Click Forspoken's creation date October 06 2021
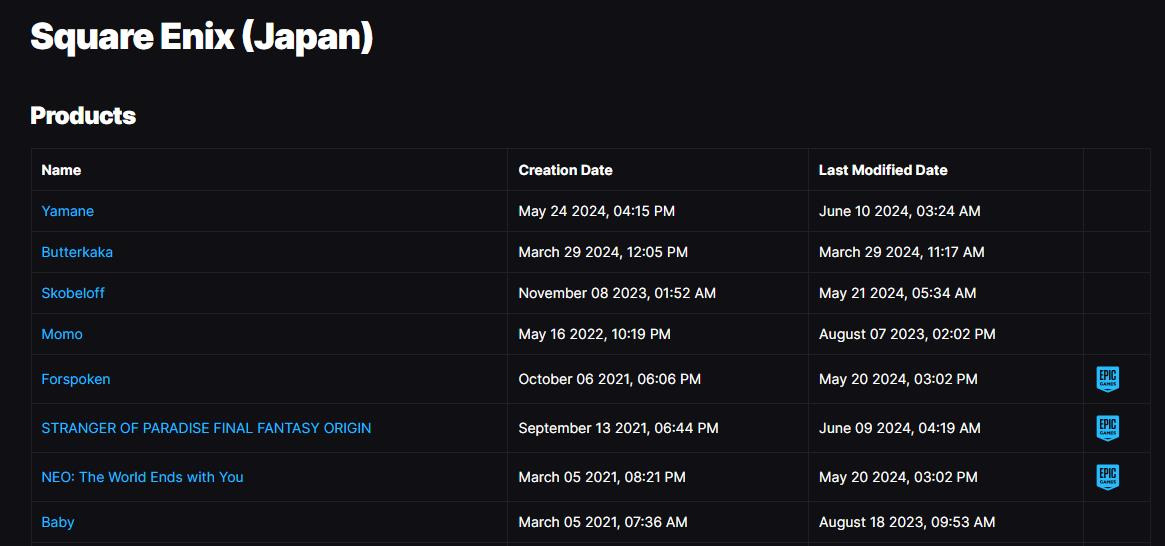This screenshot has width=1165, height=546. [x=609, y=379]
